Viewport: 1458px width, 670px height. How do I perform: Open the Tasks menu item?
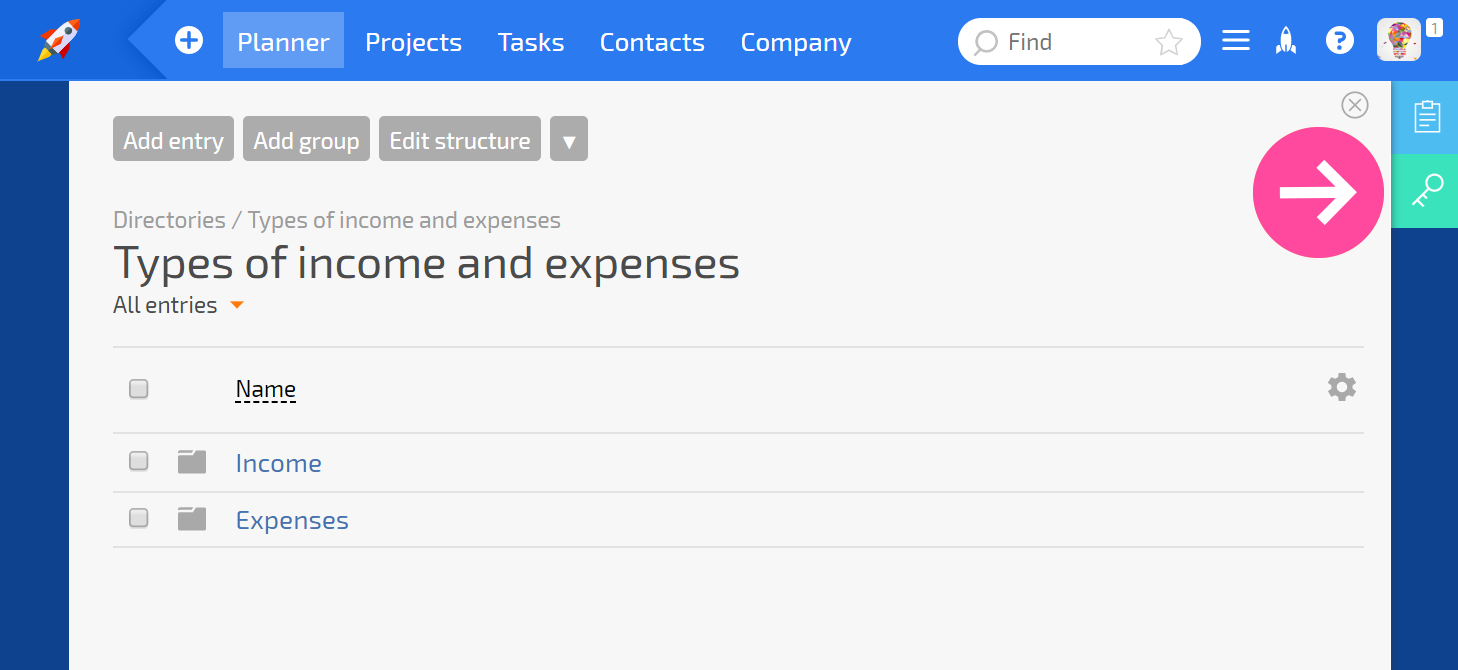(531, 42)
